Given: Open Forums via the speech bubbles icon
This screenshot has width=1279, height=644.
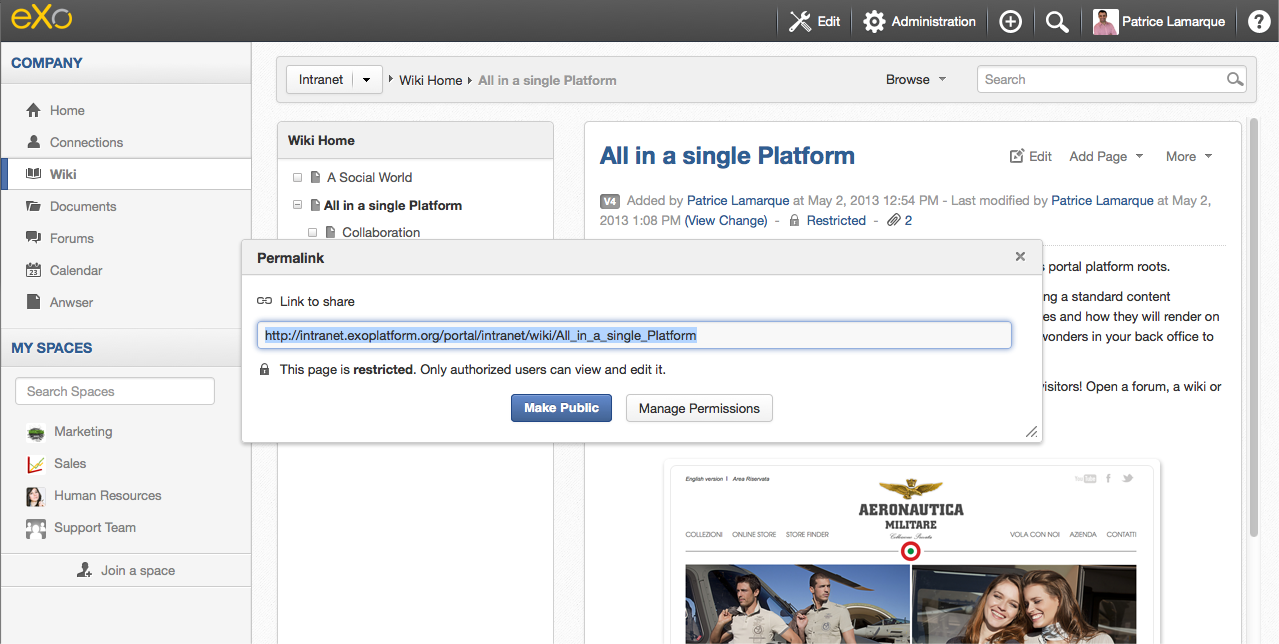Looking at the screenshot, I should (33, 238).
